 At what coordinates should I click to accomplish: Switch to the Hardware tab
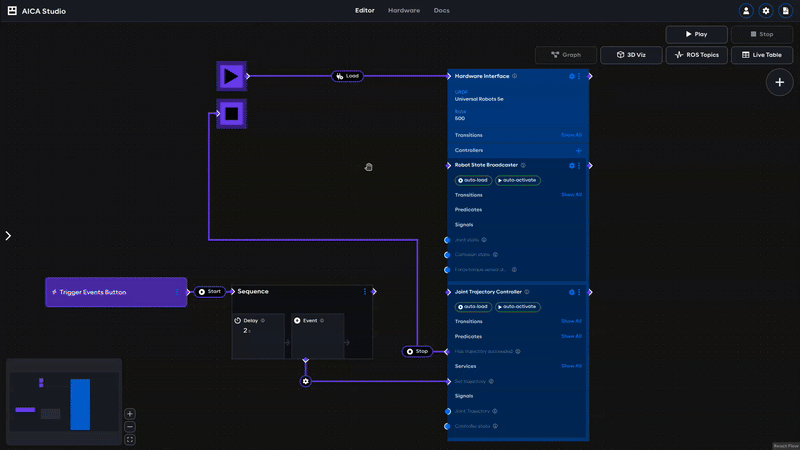tap(404, 10)
